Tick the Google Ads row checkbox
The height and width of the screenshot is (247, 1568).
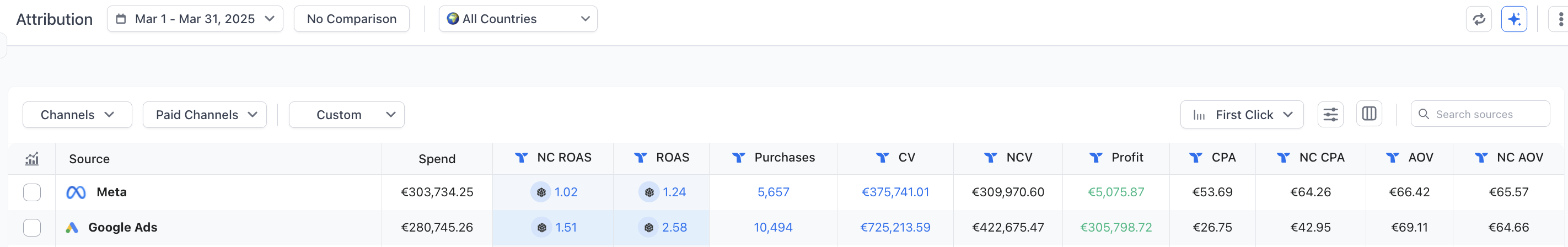click(x=31, y=228)
